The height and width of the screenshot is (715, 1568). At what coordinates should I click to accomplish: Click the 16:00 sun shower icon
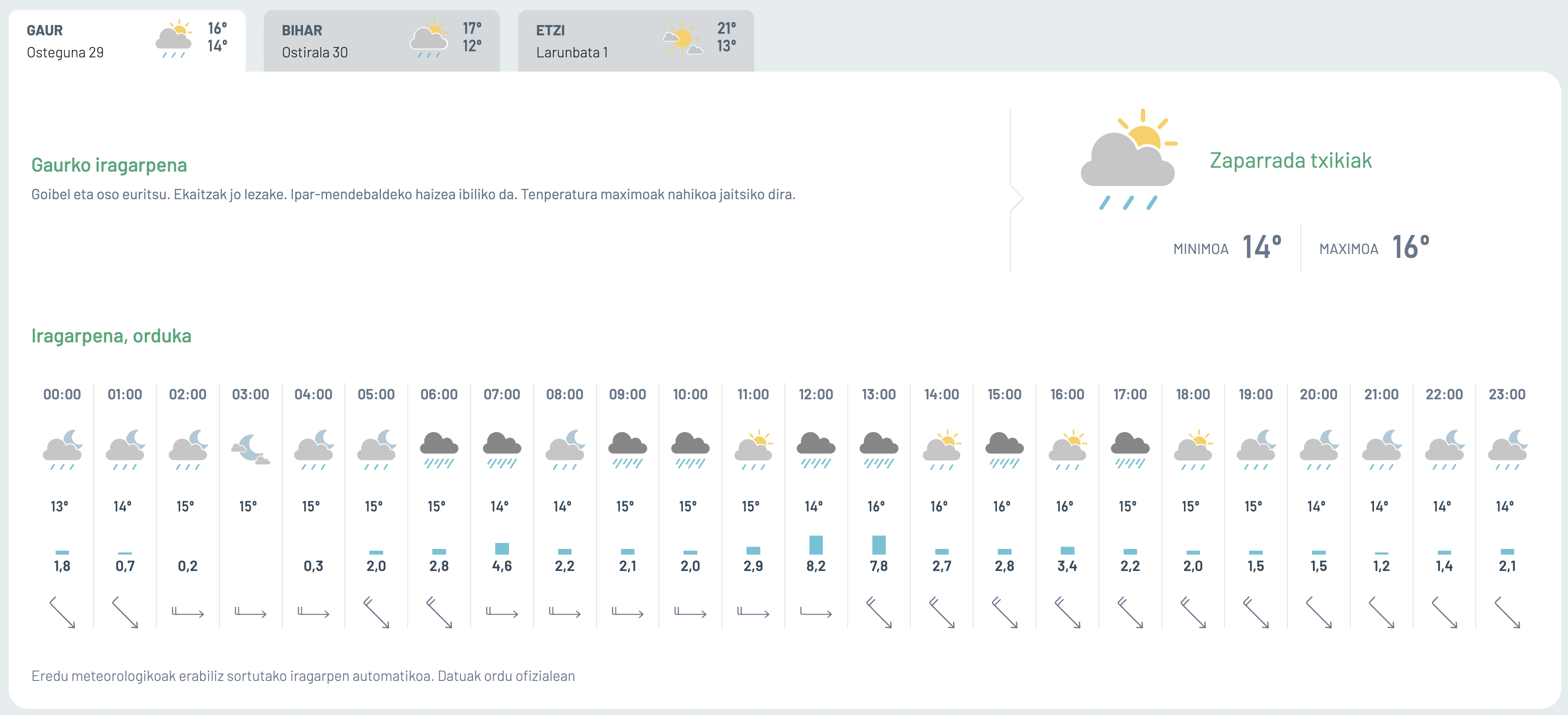(1068, 450)
